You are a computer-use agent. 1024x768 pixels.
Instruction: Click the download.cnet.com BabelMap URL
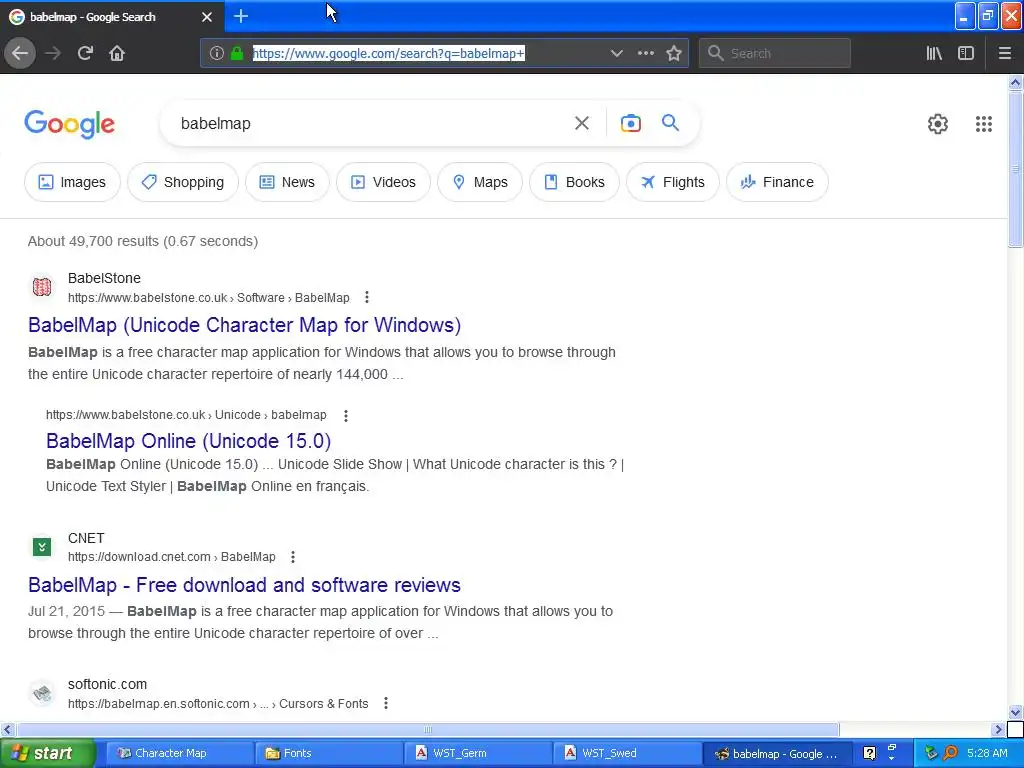click(x=172, y=557)
